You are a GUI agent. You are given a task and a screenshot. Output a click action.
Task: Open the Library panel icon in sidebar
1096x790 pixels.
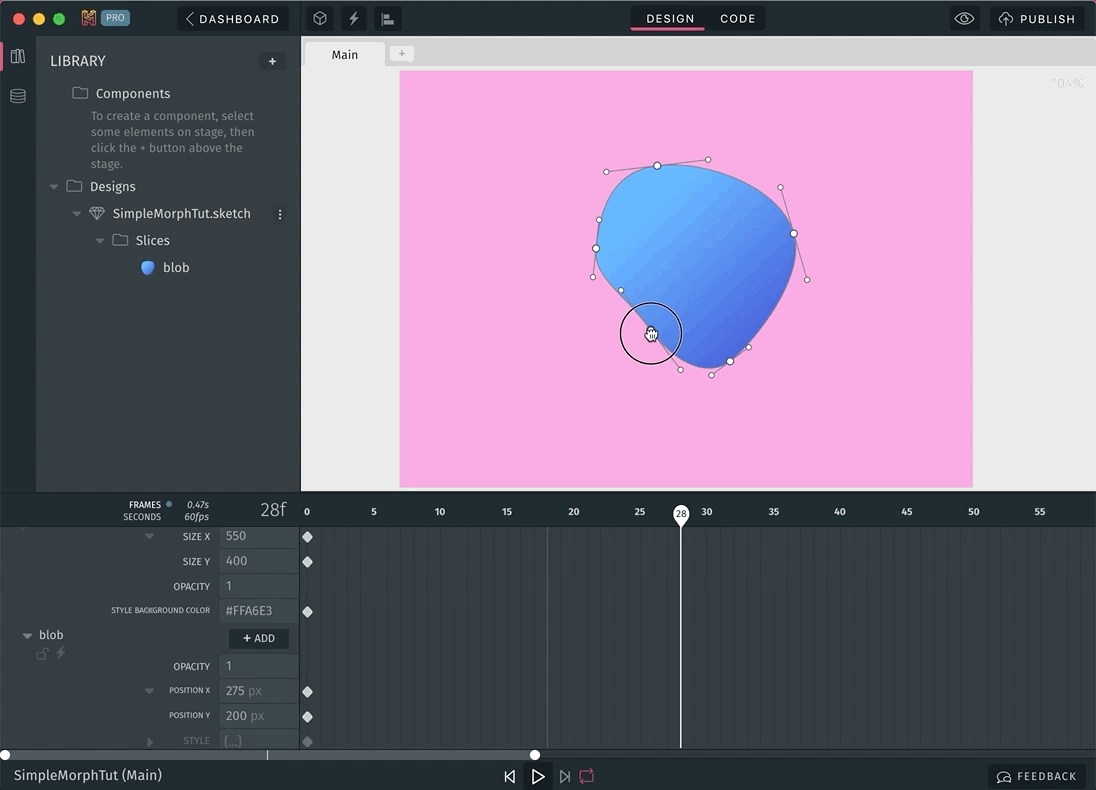coord(18,56)
